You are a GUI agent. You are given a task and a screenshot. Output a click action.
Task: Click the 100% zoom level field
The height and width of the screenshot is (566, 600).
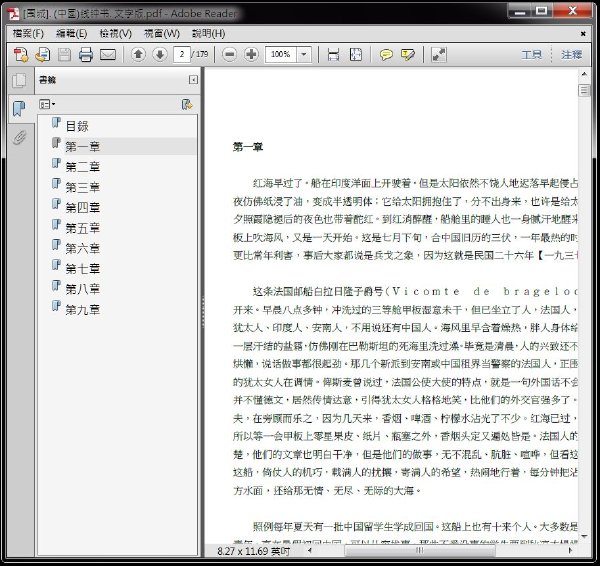(281, 54)
